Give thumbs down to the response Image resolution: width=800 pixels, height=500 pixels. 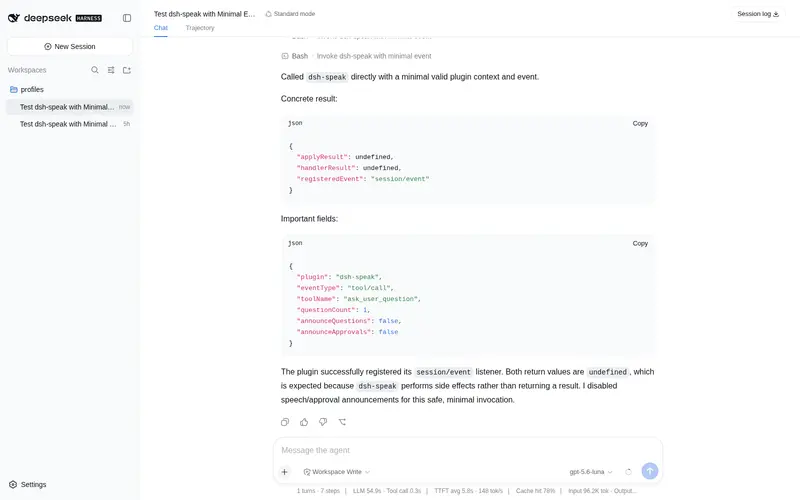pos(323,422)
